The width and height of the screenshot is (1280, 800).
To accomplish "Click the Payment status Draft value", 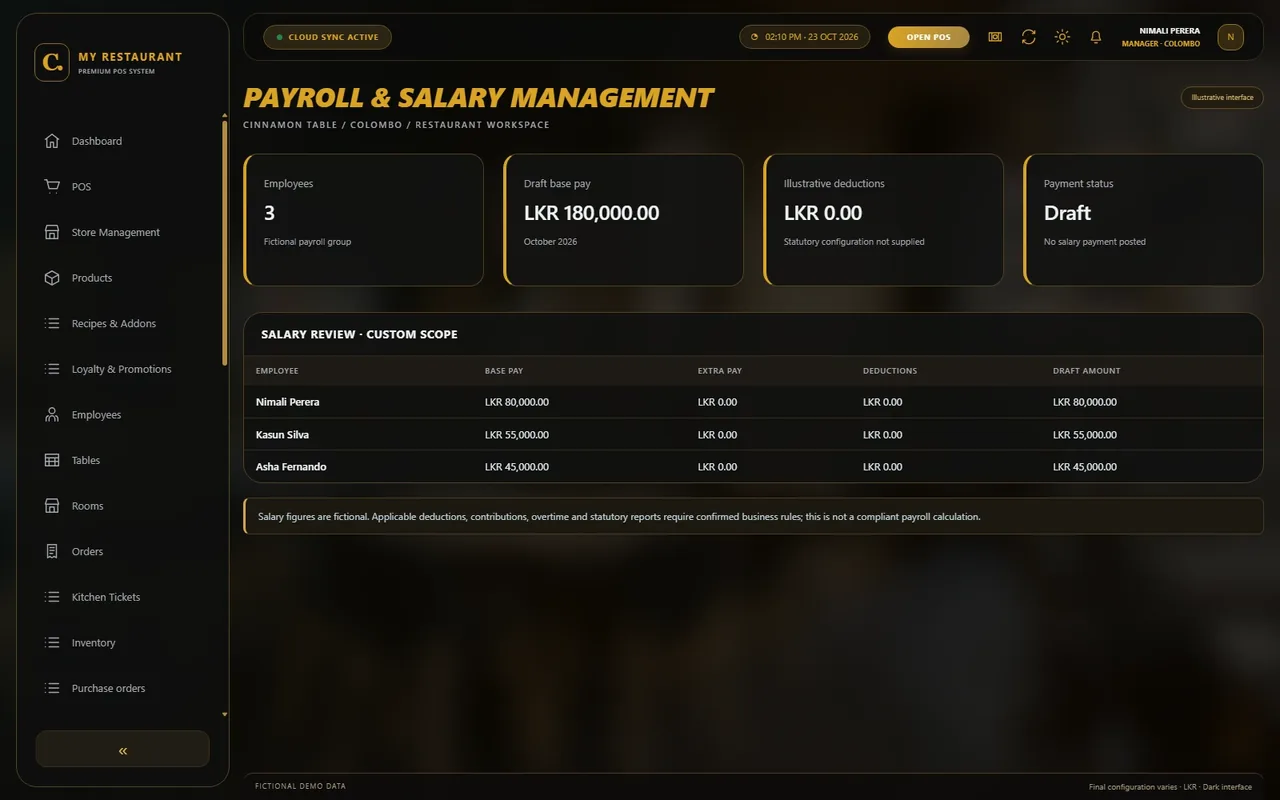I will (x=1067, y=213).
